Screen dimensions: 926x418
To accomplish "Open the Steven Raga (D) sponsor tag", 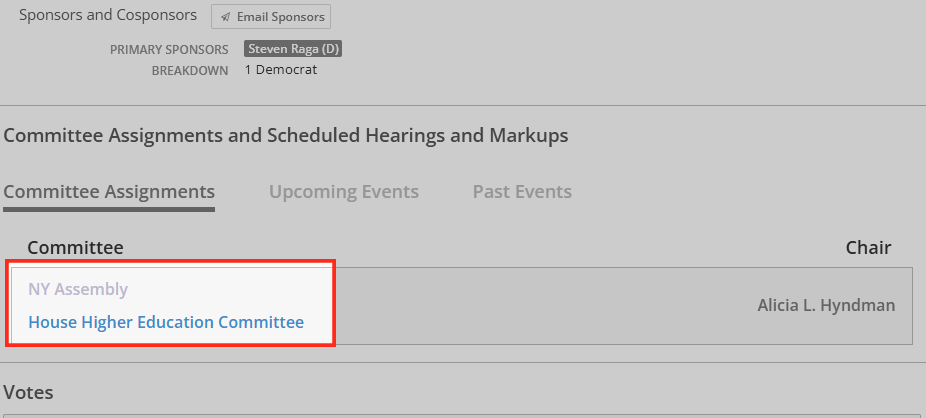I will (293, 49).
